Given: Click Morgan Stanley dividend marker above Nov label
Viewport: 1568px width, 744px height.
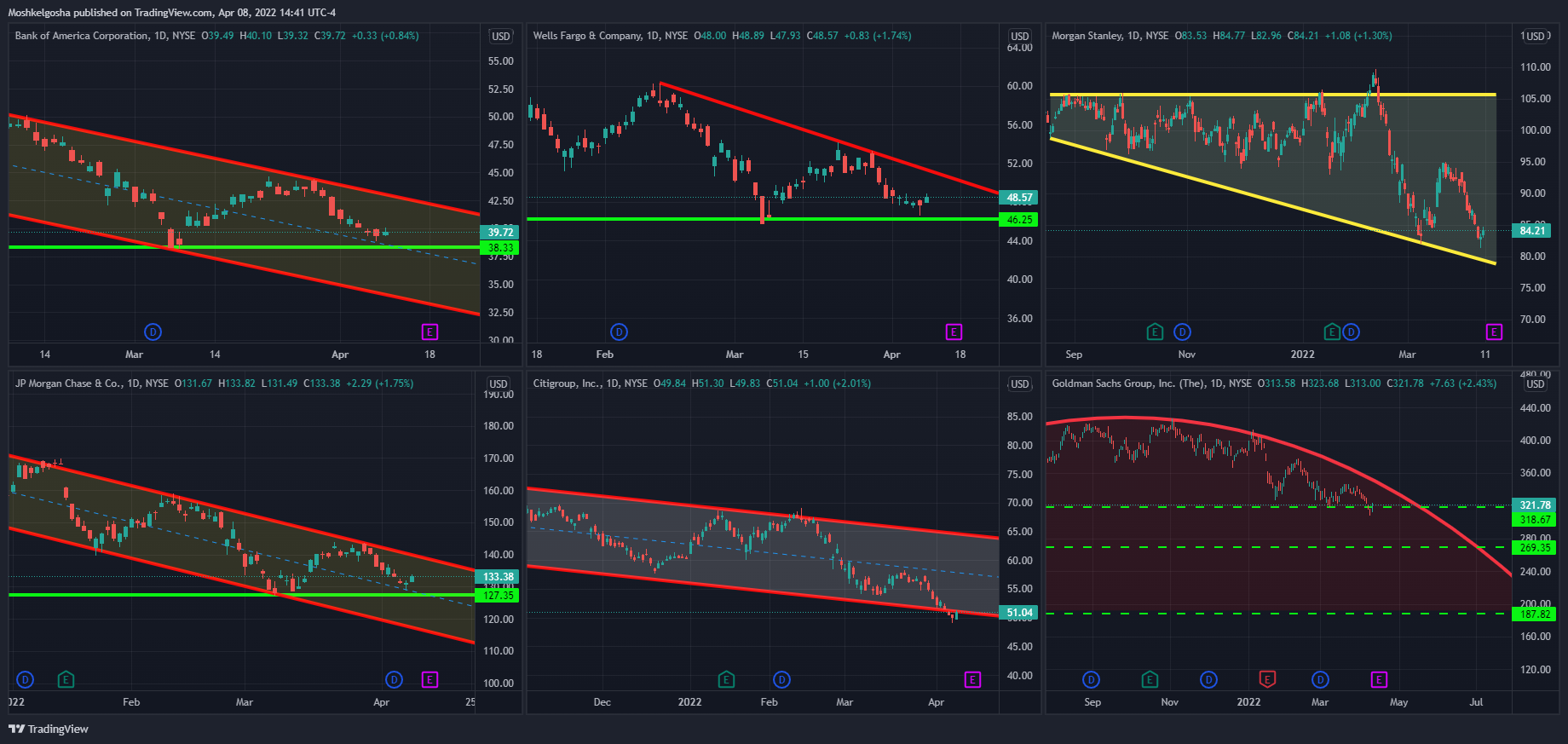Looking at the screenshot, I should (x=1183, y=332).
